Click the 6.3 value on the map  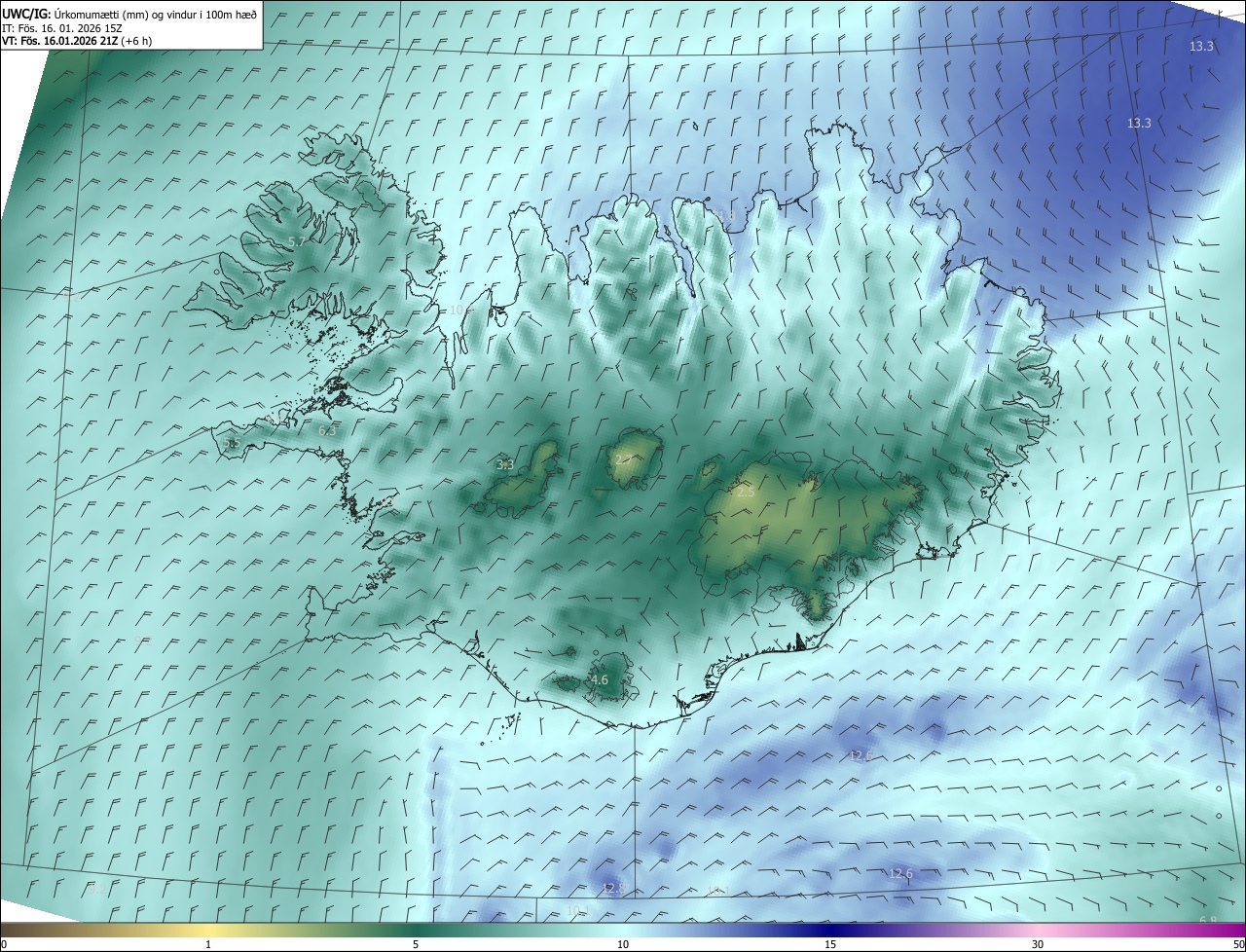pos(327,430)
